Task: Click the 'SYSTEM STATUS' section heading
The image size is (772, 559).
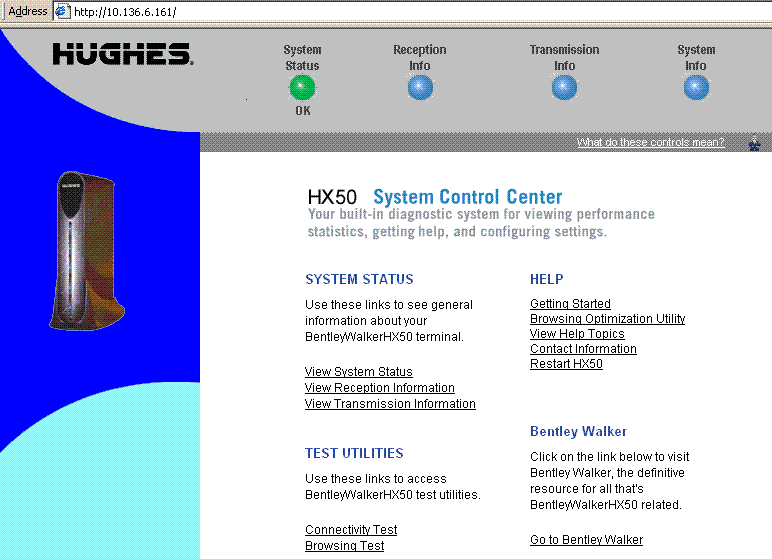Action: click(359, 279)
